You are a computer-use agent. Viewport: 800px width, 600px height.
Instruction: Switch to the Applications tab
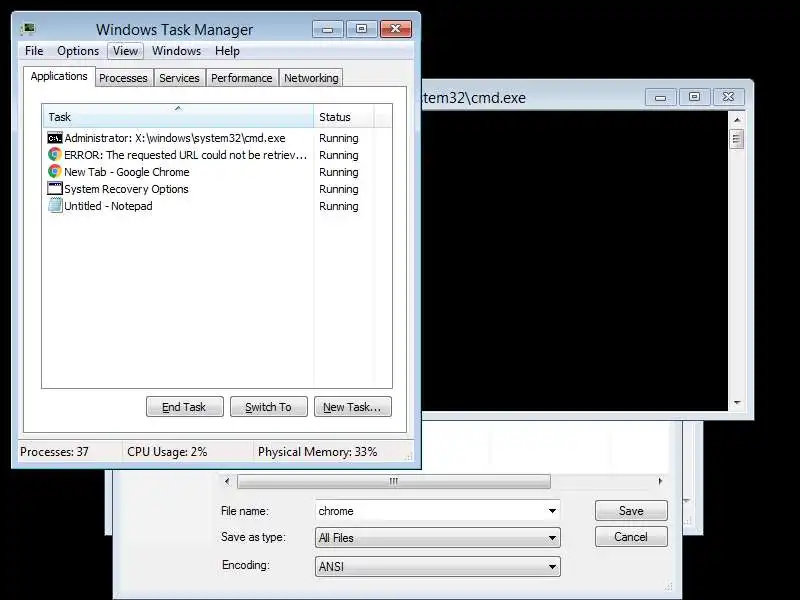[x=59, y=77]
